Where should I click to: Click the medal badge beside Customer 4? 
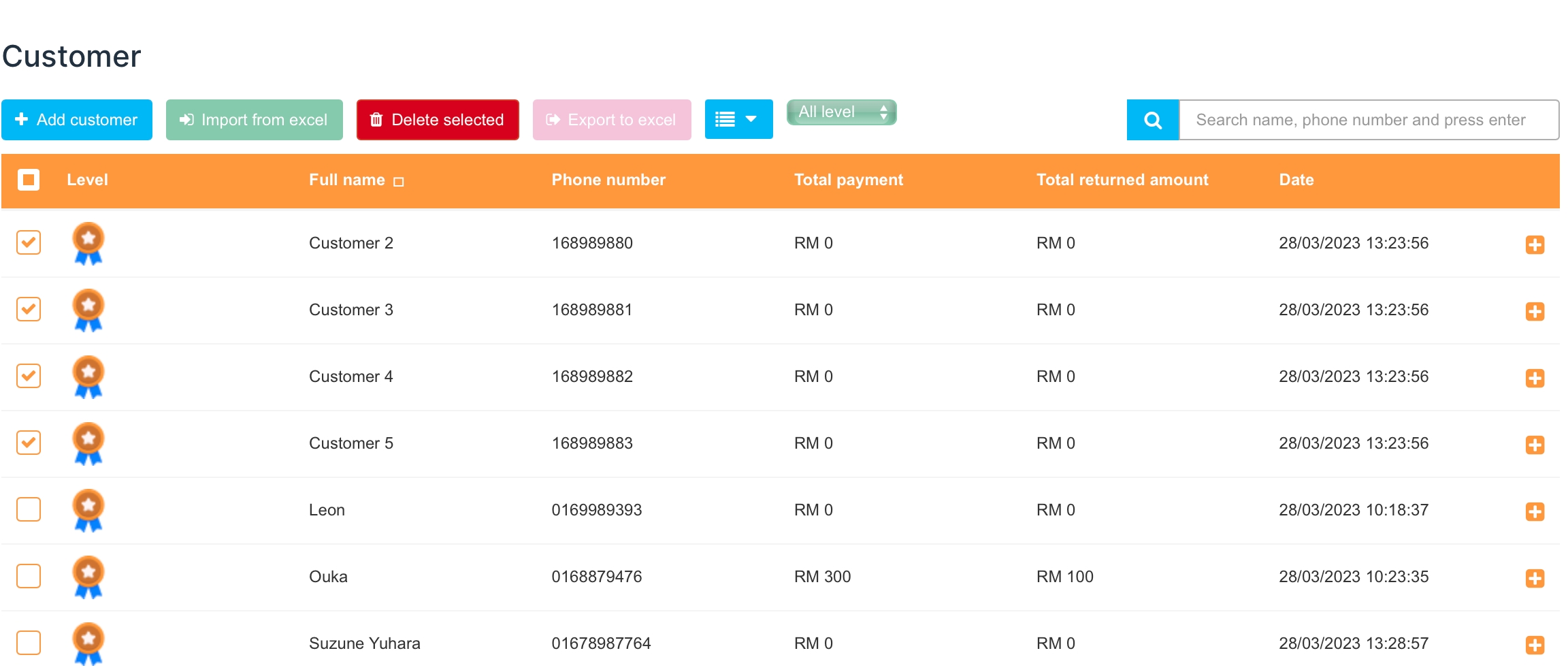88,377
